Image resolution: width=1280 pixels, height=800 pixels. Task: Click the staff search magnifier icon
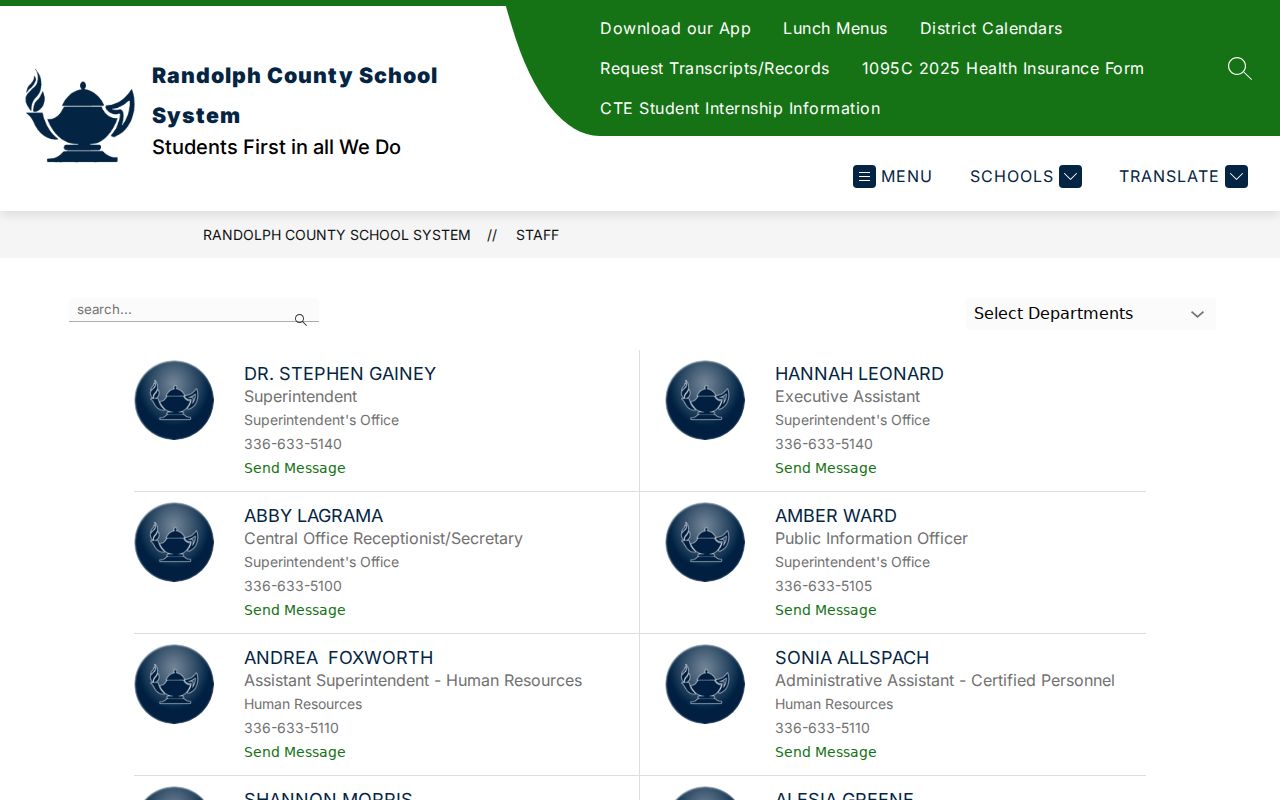(x=300, y=320)
